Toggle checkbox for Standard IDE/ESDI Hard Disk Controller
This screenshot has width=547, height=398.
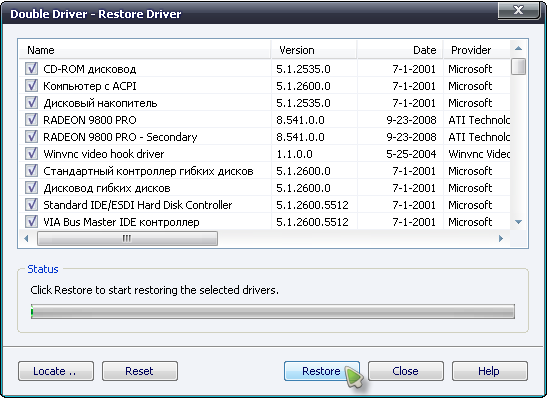[31, 204]
